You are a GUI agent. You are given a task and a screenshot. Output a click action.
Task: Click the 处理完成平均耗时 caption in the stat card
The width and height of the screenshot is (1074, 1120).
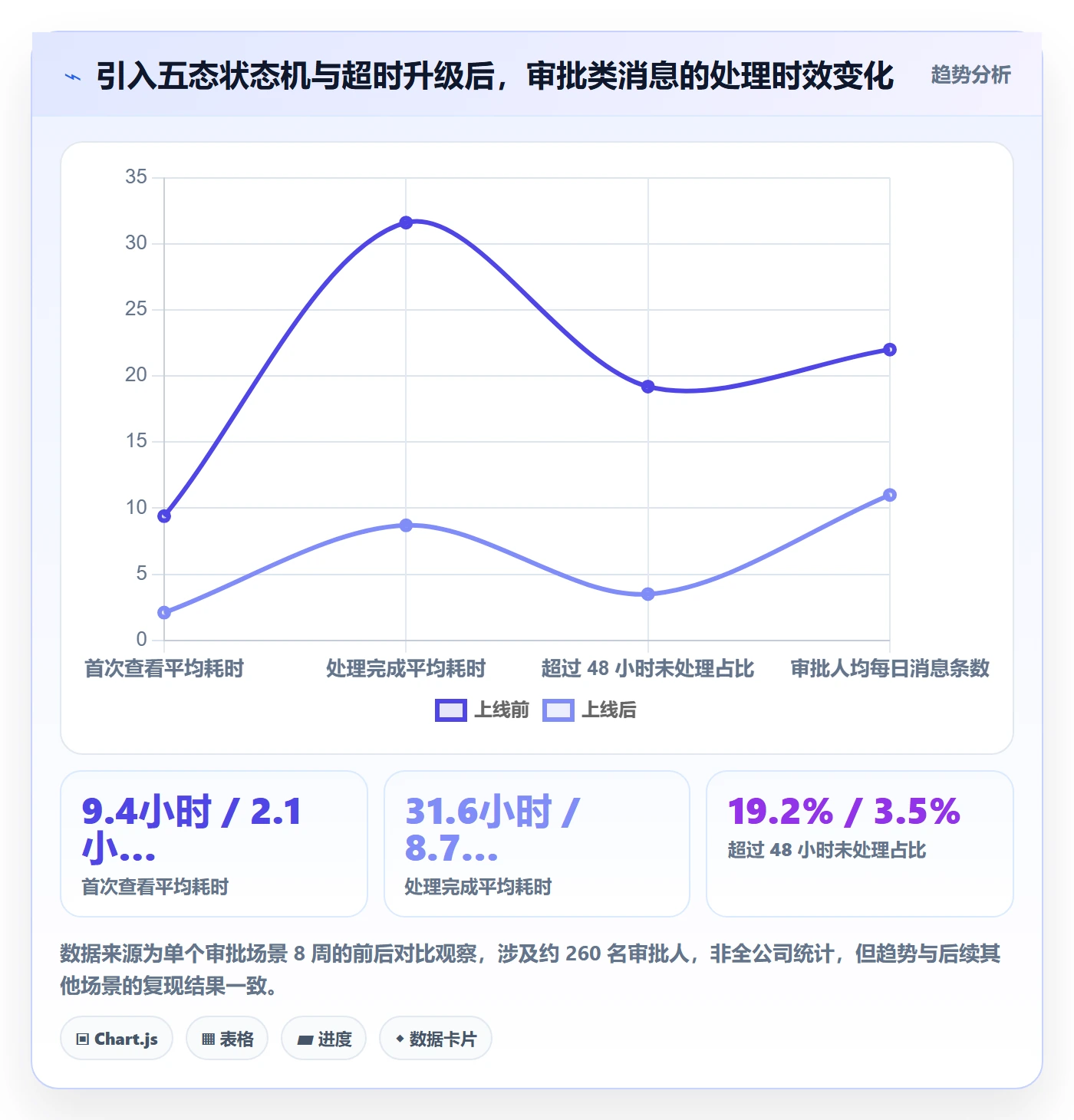479,887
